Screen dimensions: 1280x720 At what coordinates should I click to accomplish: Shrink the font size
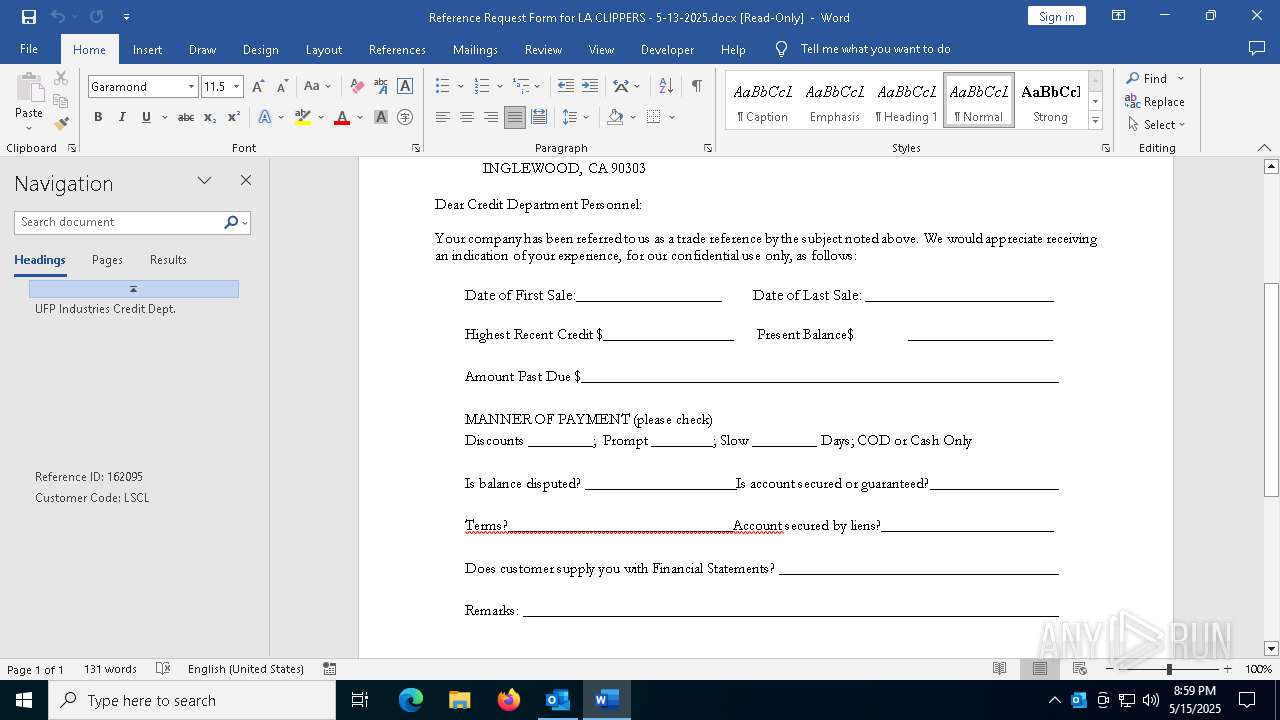click(282, 87)
